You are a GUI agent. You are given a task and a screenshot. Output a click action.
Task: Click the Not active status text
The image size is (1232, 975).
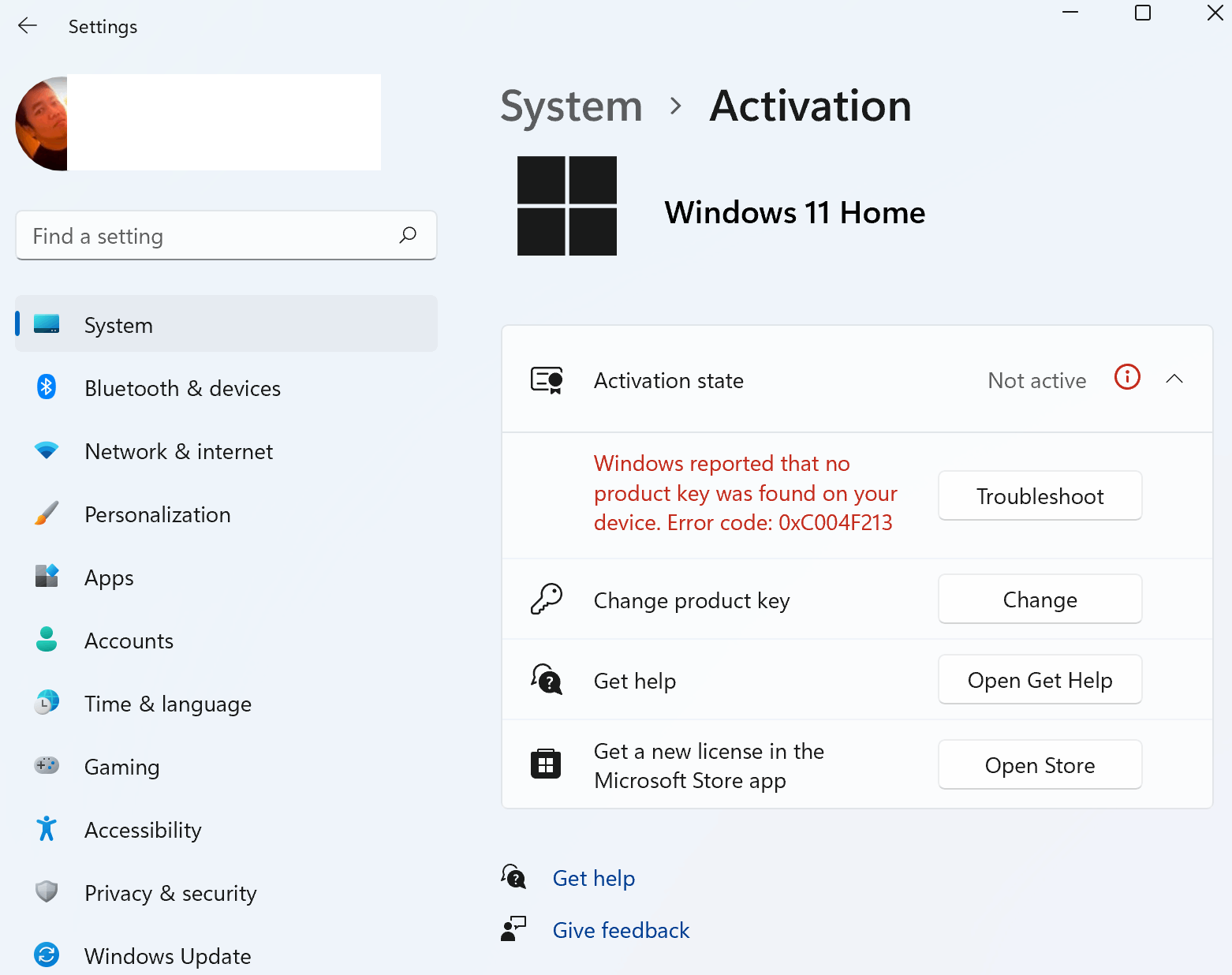tap(1037, 380)
